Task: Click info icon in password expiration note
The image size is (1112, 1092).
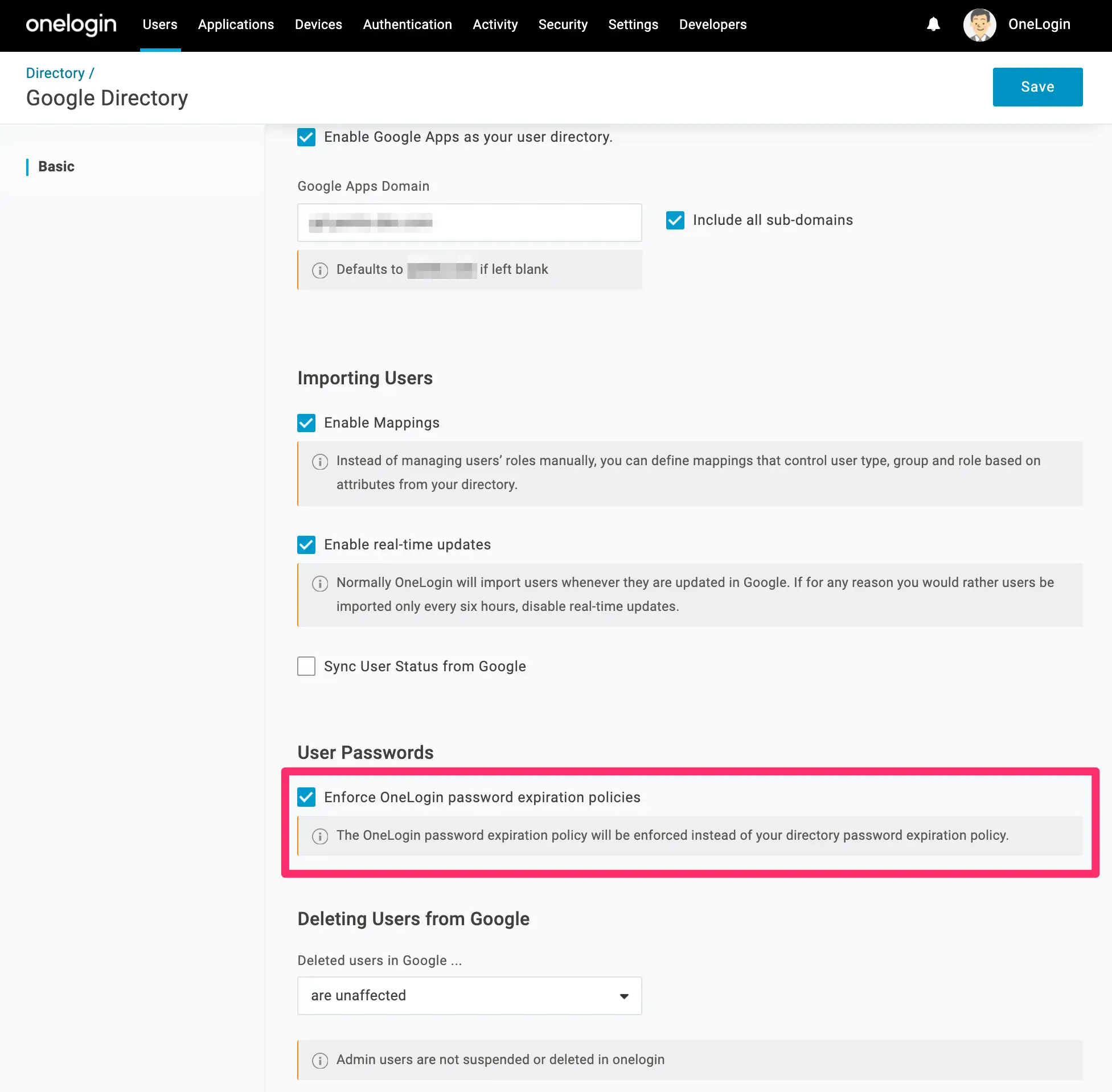Action: (x=320, y=836)
